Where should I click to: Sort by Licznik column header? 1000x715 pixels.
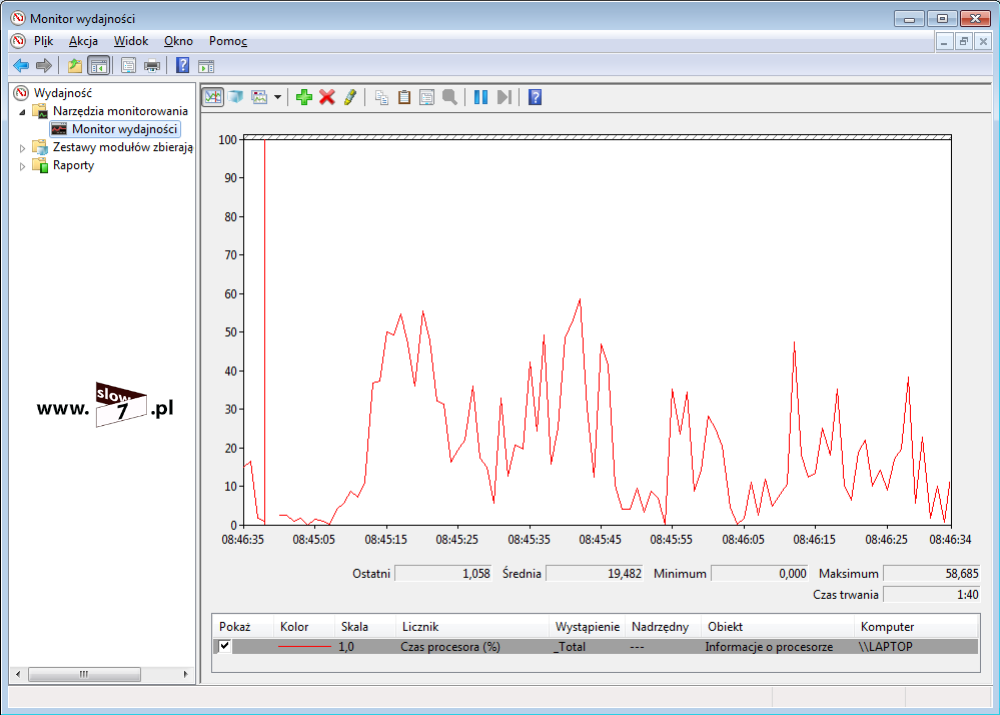click(x=472, y=626)
